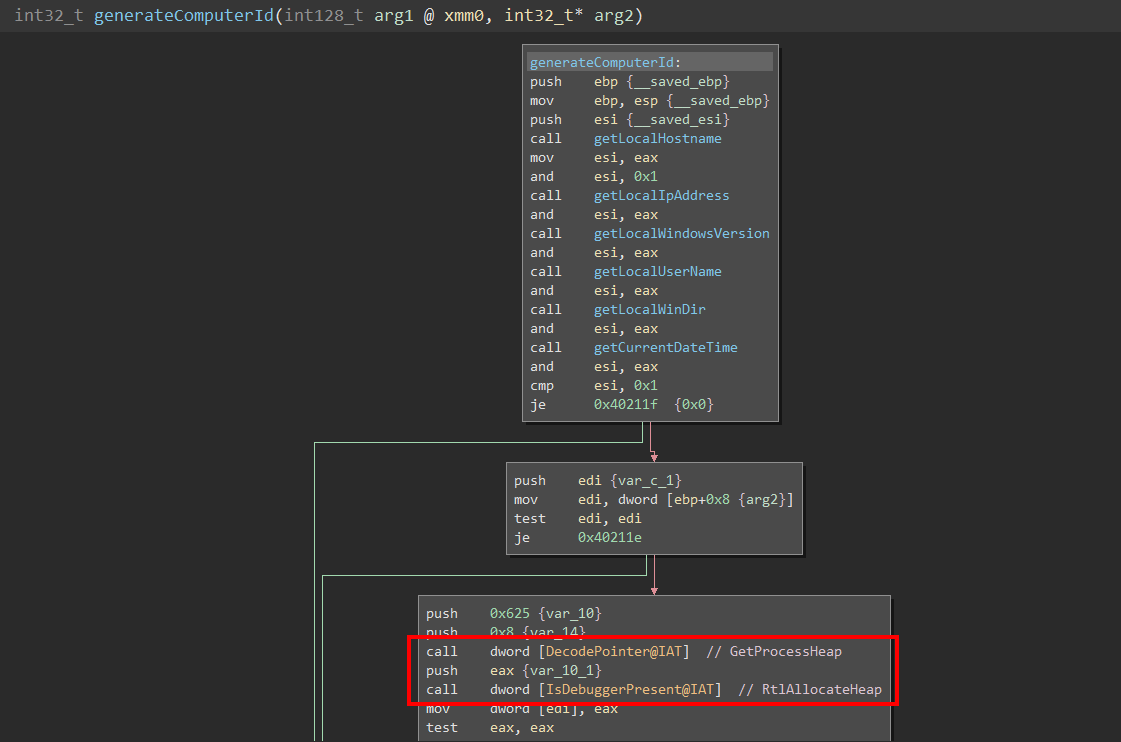Viewport: 1121px width, 742px height.
Task: Select the 'mov esi, eax' instruction
Action: pos(593,157)
